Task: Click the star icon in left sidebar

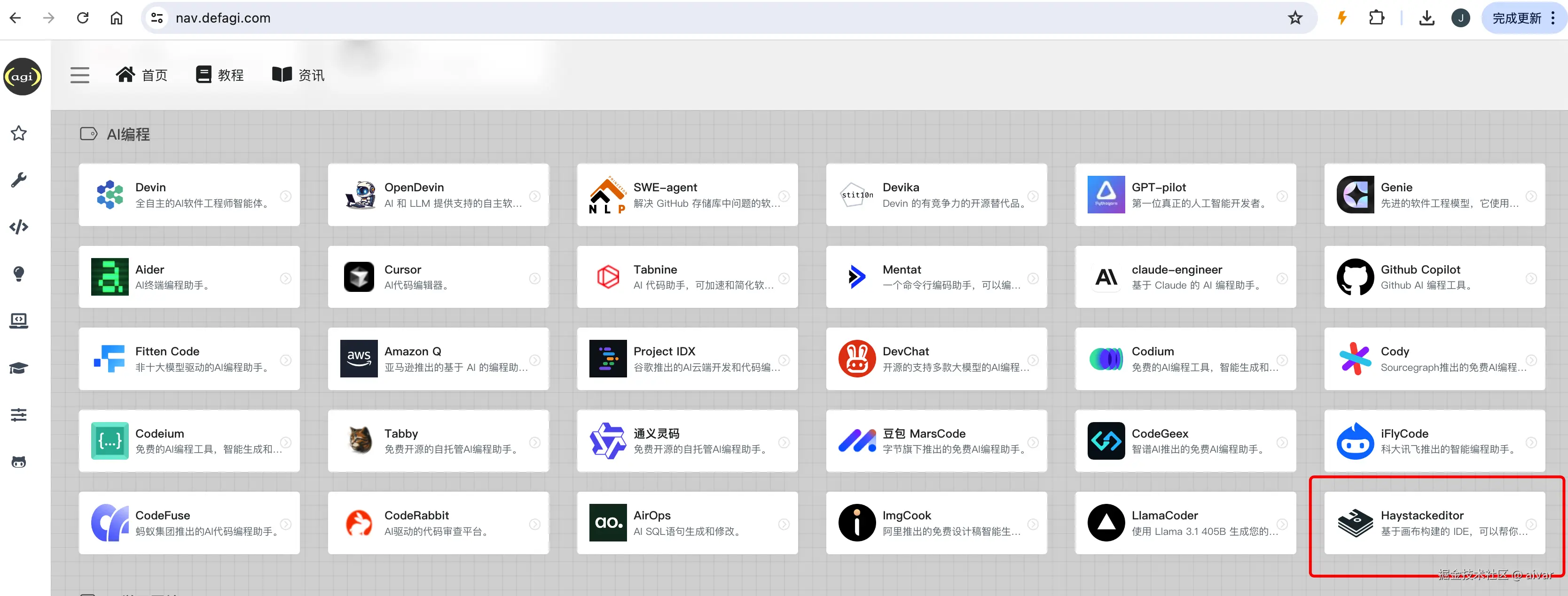Action: [x=19, y=133]
